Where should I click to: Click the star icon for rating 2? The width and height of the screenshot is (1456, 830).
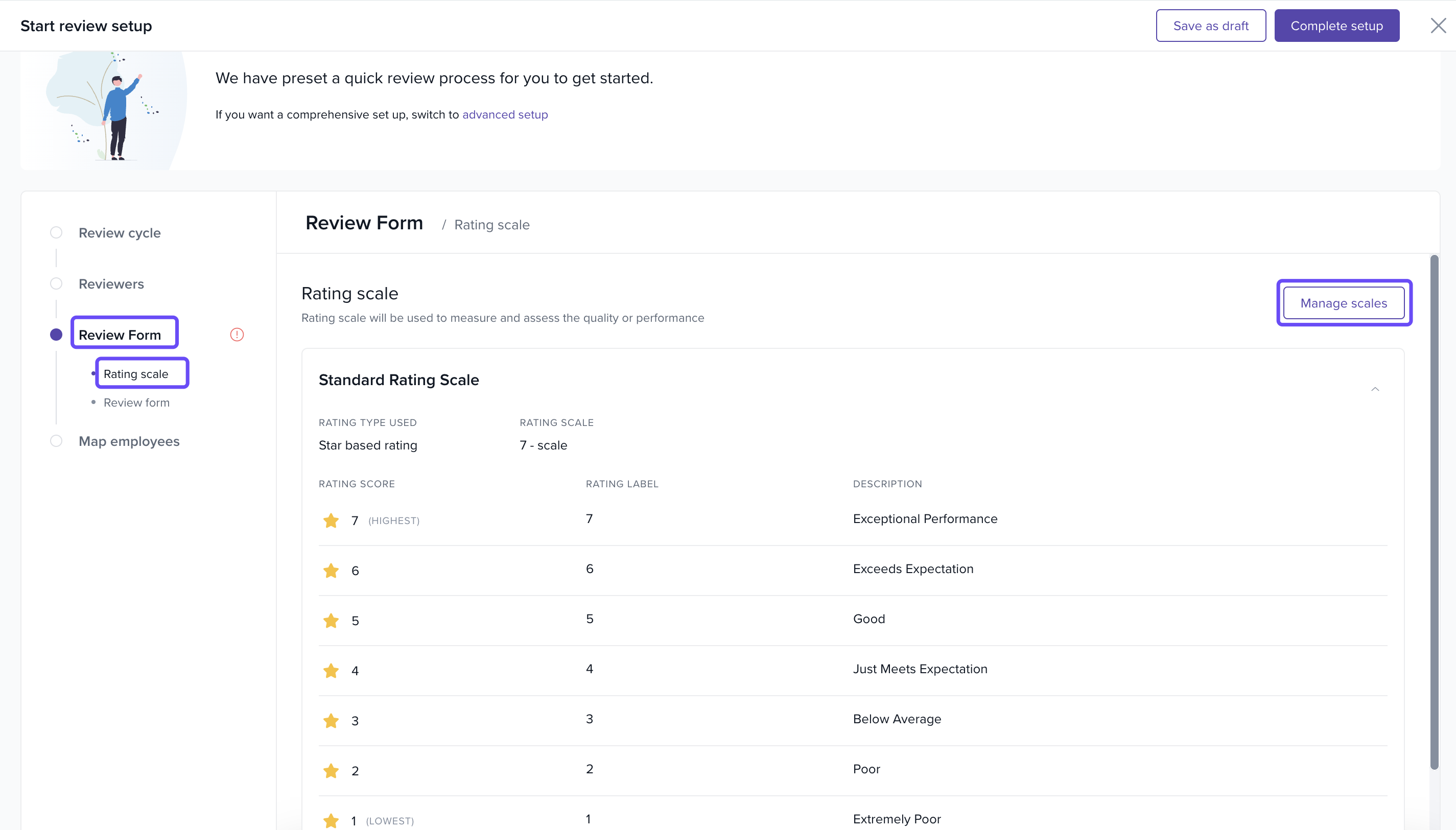(331, 771)
